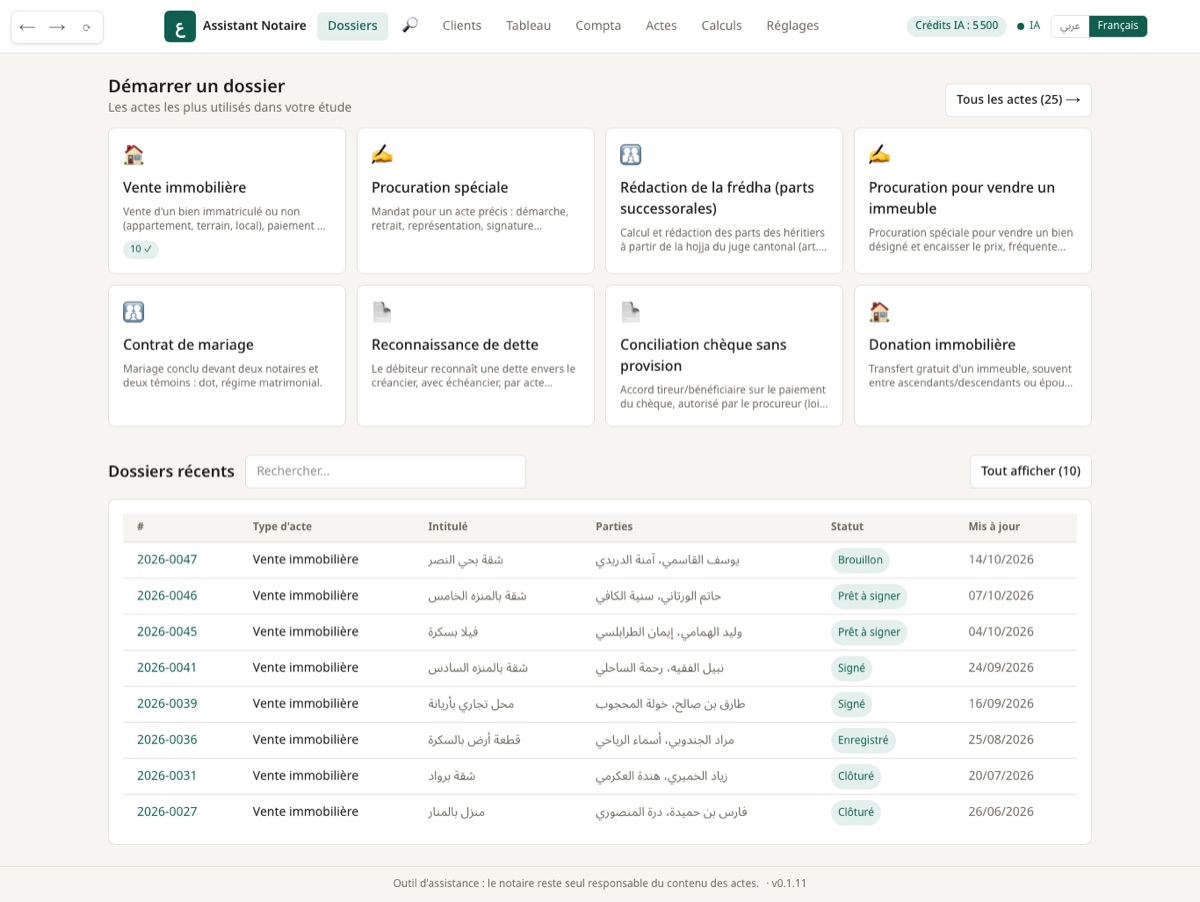Click the writing-hand icon on Procuration spéciale card
1200x902 pixels.
click(382, 154)
